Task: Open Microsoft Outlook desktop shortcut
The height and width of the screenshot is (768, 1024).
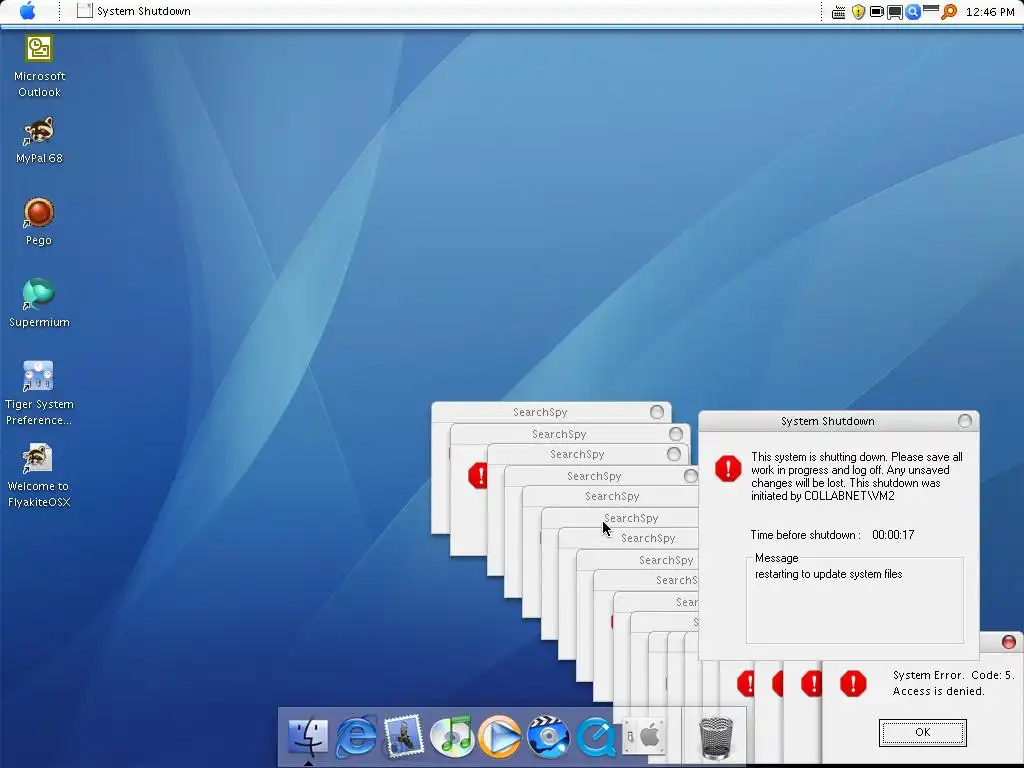Action: pyautogui.click(x=39, y=65)
